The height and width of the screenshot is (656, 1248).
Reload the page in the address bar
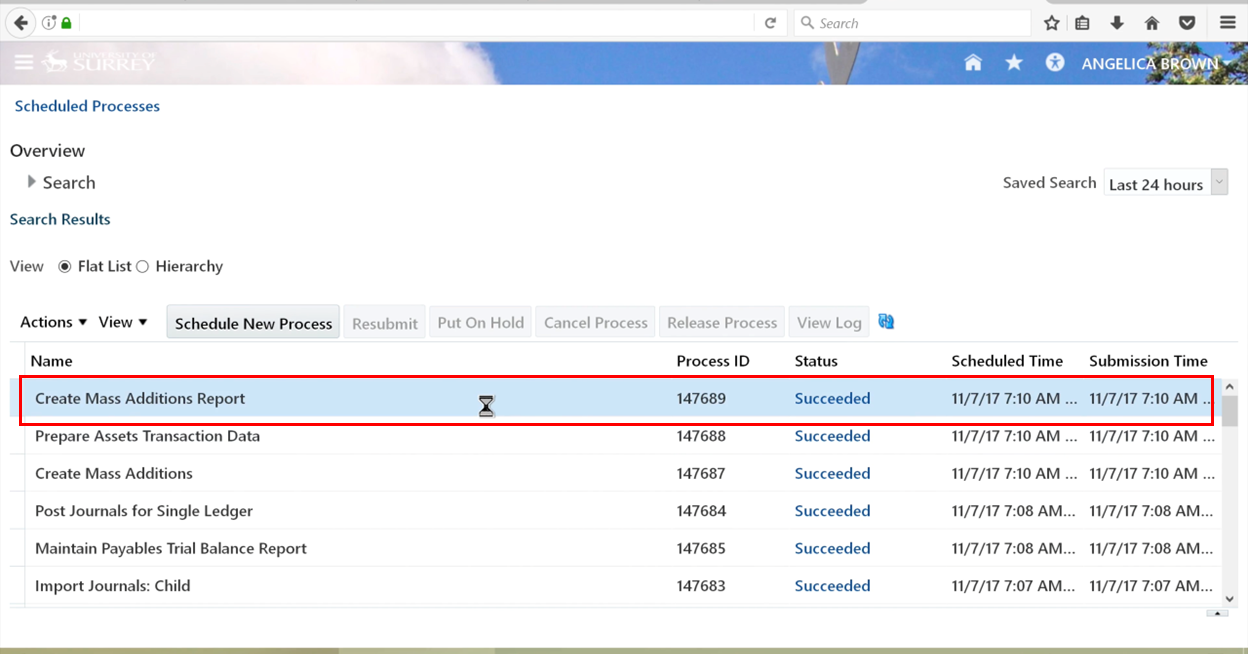pyautogui.click(x=770, y=23)
